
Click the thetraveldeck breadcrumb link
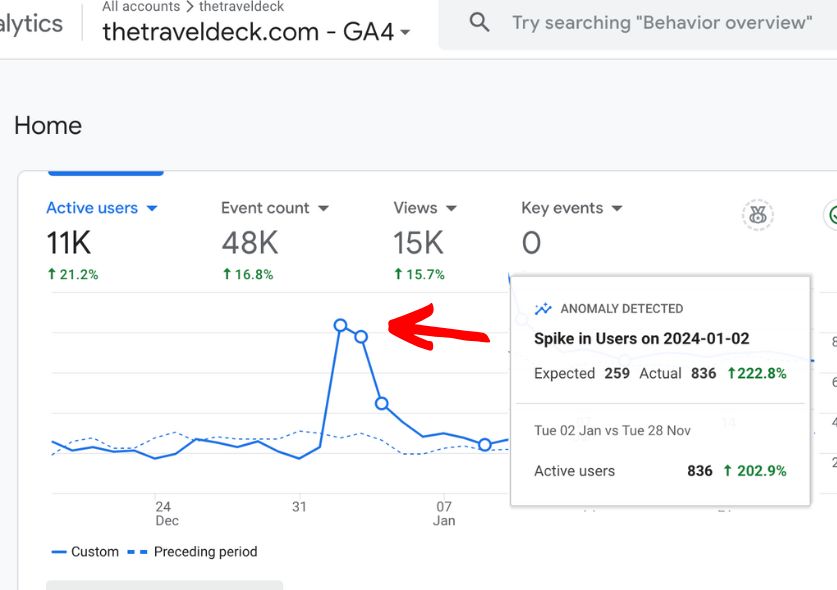(x=241, y=7)
